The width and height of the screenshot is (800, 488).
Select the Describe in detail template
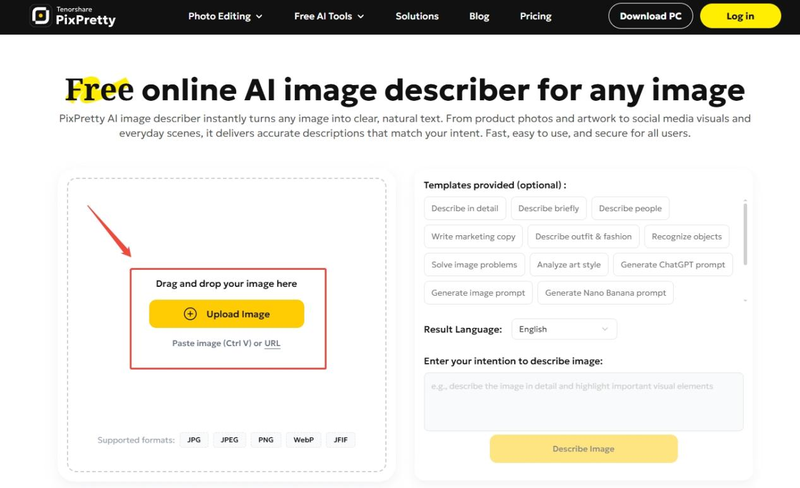pos(465,209)
